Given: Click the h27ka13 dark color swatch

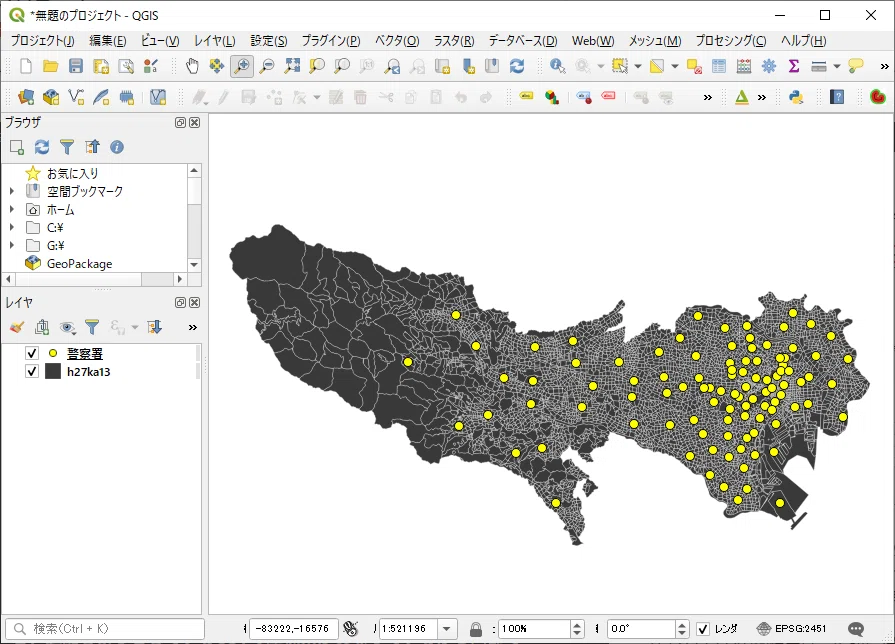Looking at the screenshot, I should [x=53, y=372].
